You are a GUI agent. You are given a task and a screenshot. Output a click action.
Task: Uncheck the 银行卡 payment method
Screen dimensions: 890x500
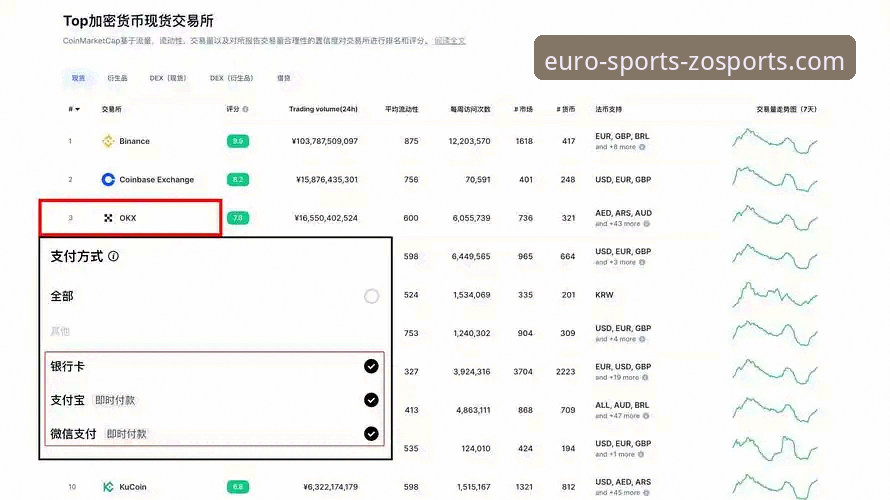pyautogui.click(x=371, y=366)
